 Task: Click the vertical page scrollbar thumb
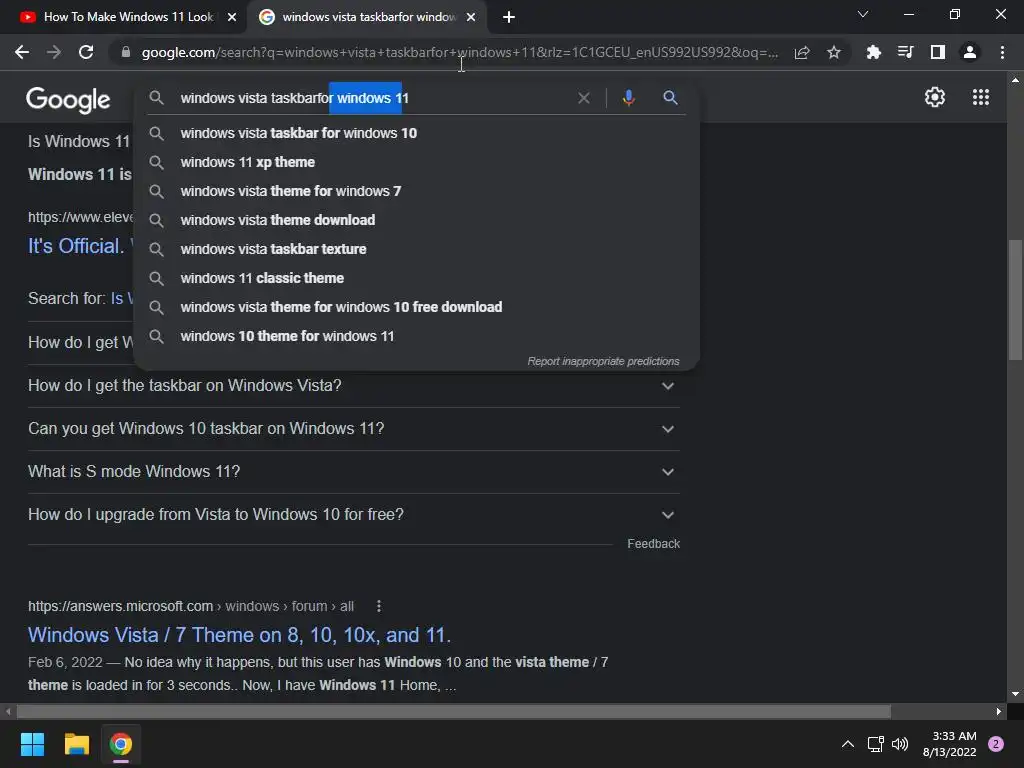click(1015, 300)
